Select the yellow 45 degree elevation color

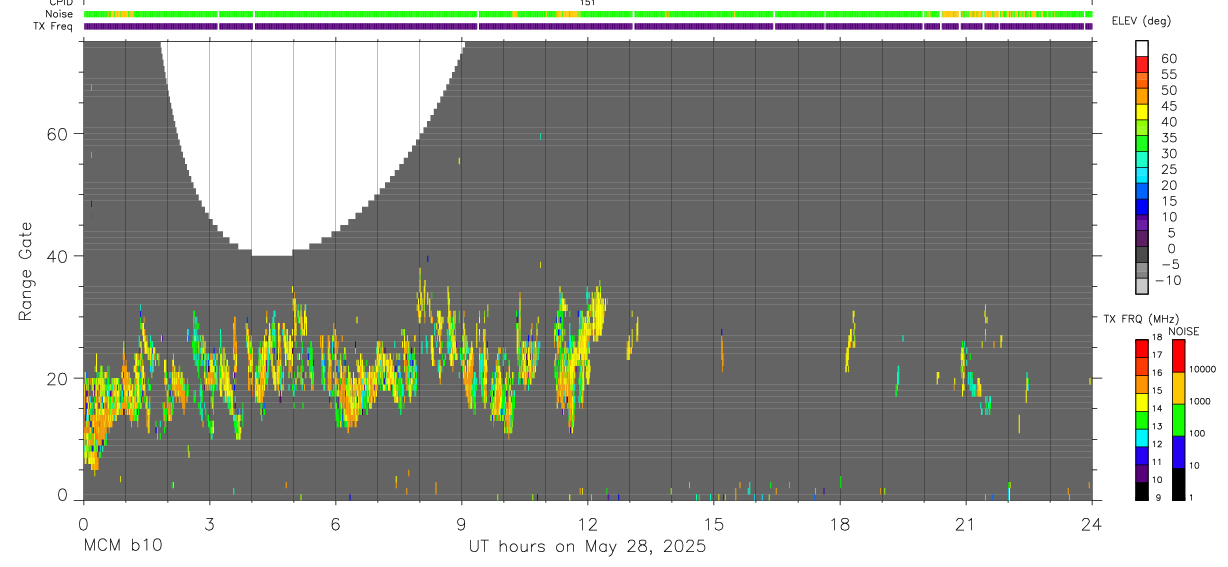coord(1142,112)
